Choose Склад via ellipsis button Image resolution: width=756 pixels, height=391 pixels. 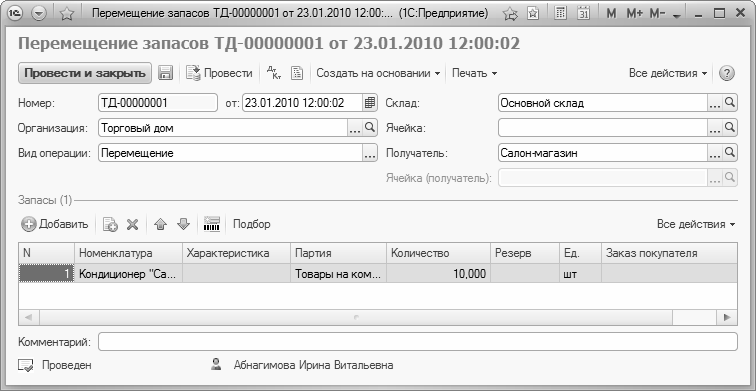coord(716,103)
